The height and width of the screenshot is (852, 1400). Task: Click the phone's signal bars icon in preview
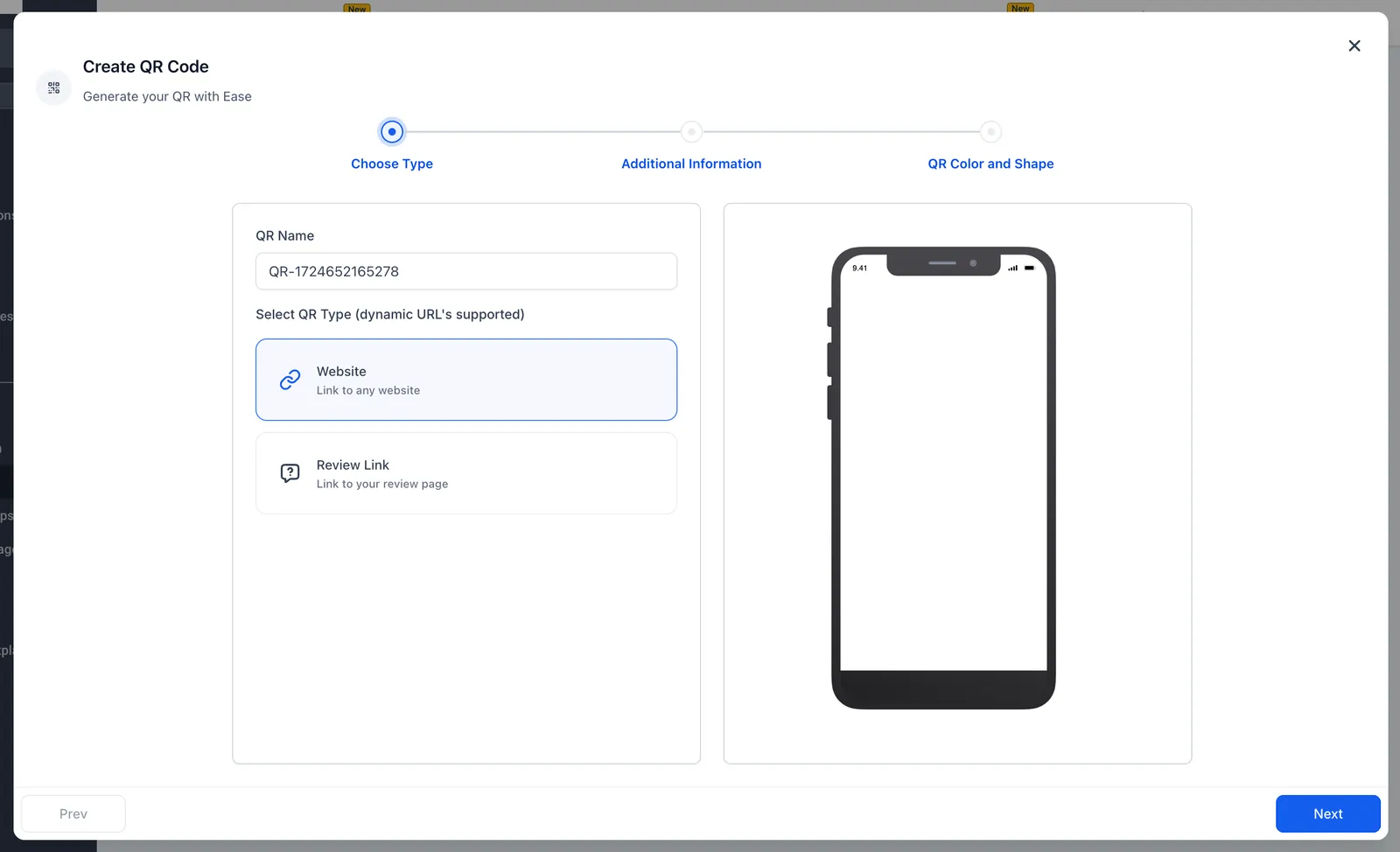click(1012, 268)
